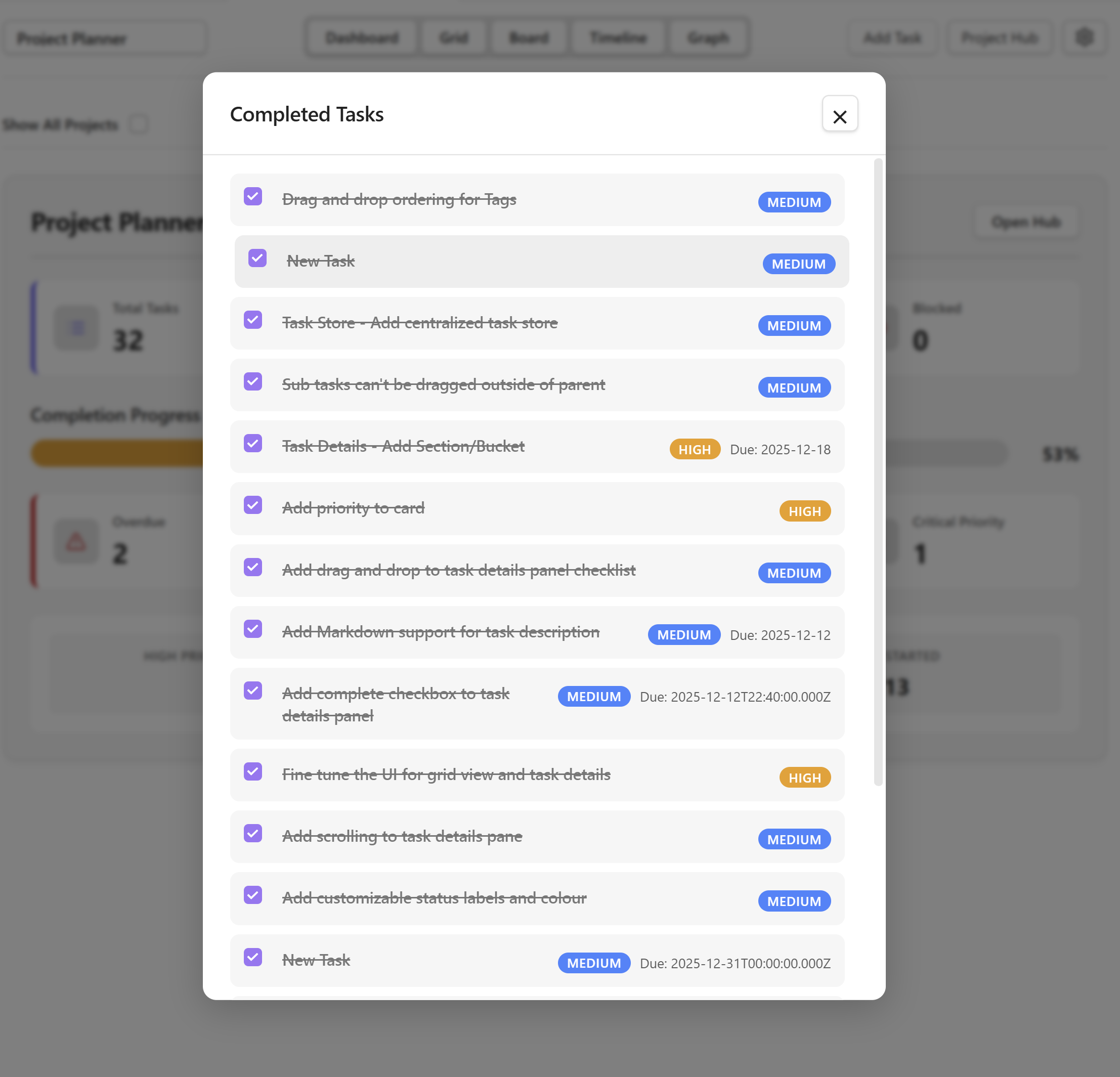Screen dimensions: 1120x1077
Task: Click the Add Task button
Action: pyautogui.click(x=892, y=38)
